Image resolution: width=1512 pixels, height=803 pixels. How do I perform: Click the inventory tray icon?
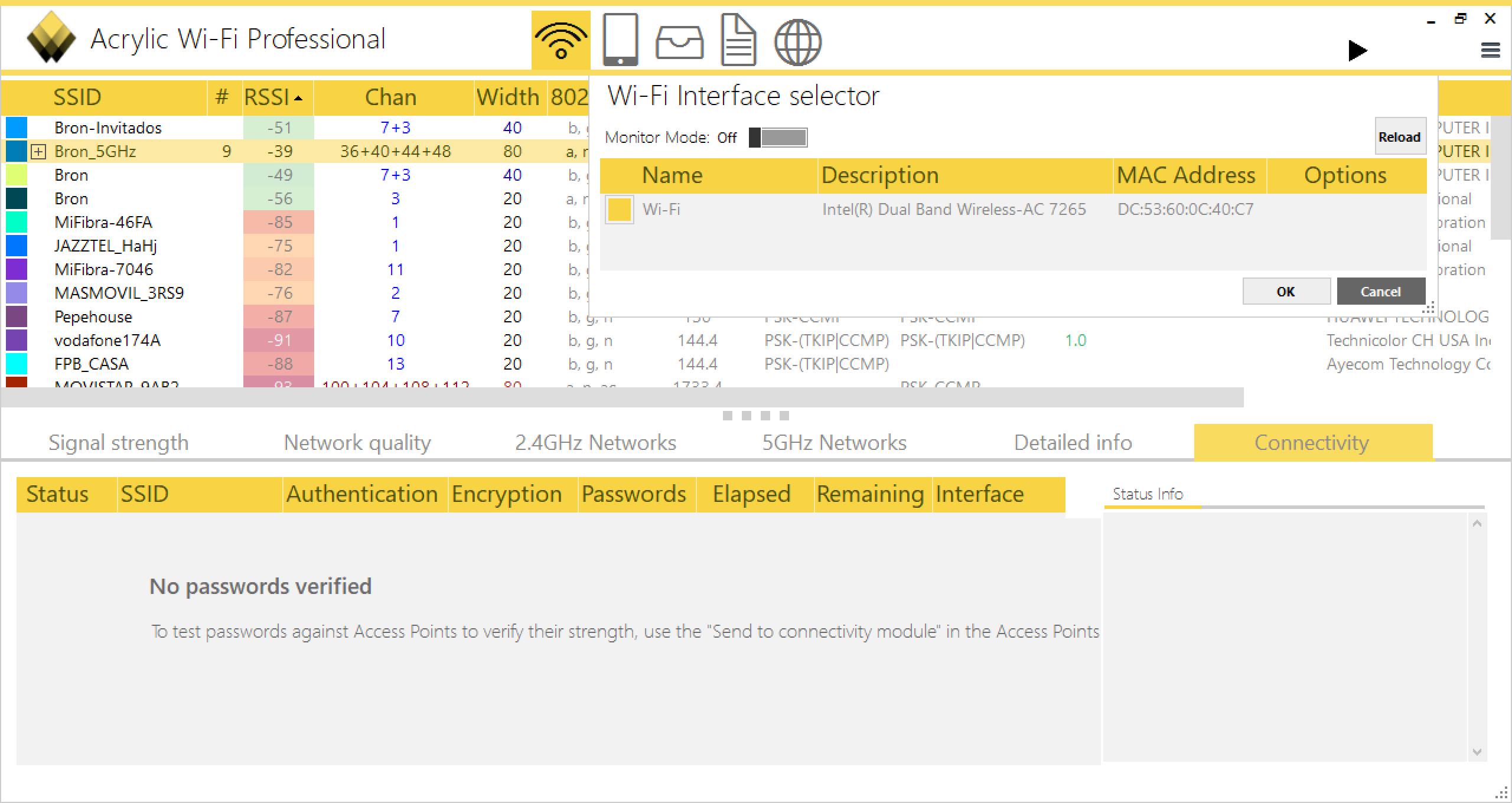point(679,43)
